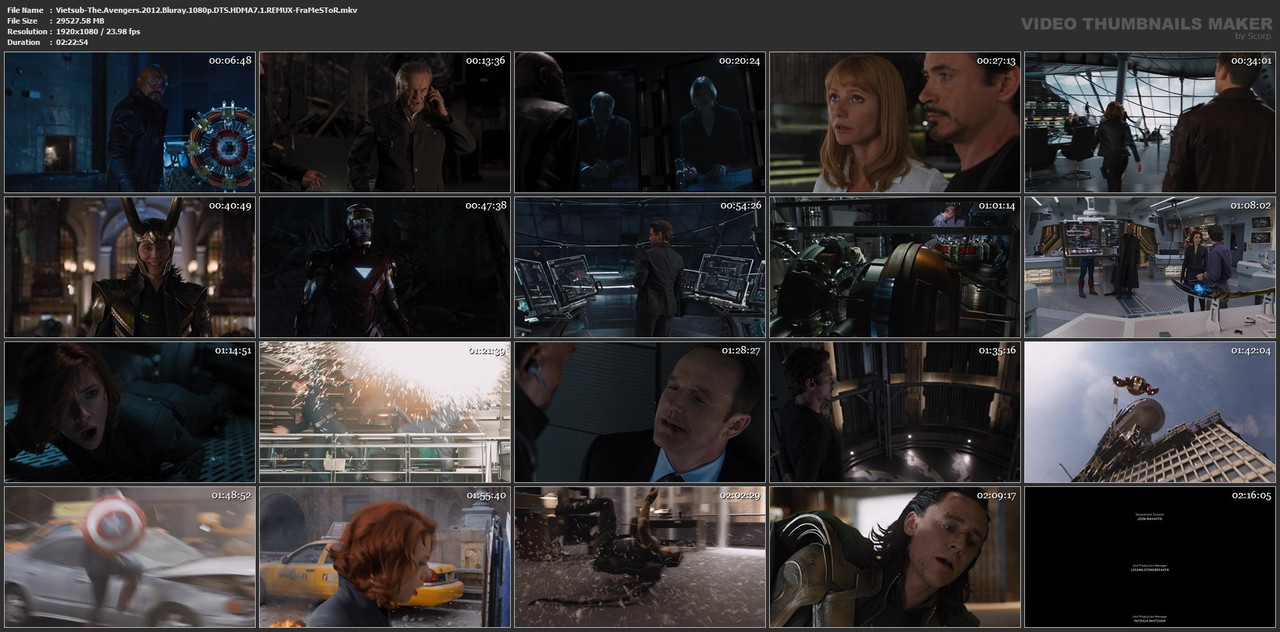Click the file name ending FraMeSToR.mkv
The width and height of the screenshot is (1280, 632).
point(207,10)
